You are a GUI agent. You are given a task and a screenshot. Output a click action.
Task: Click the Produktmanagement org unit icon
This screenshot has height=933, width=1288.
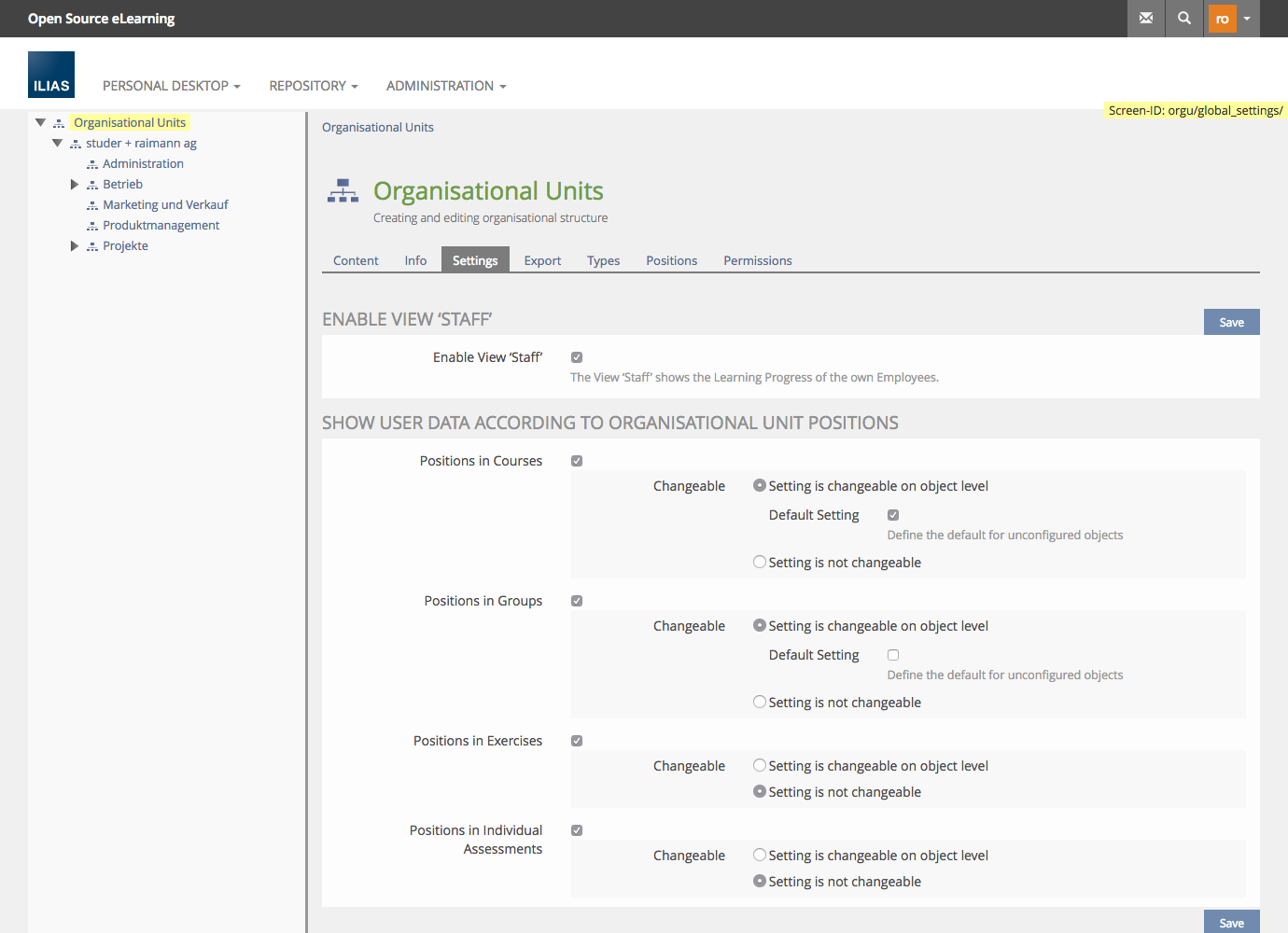92,226
